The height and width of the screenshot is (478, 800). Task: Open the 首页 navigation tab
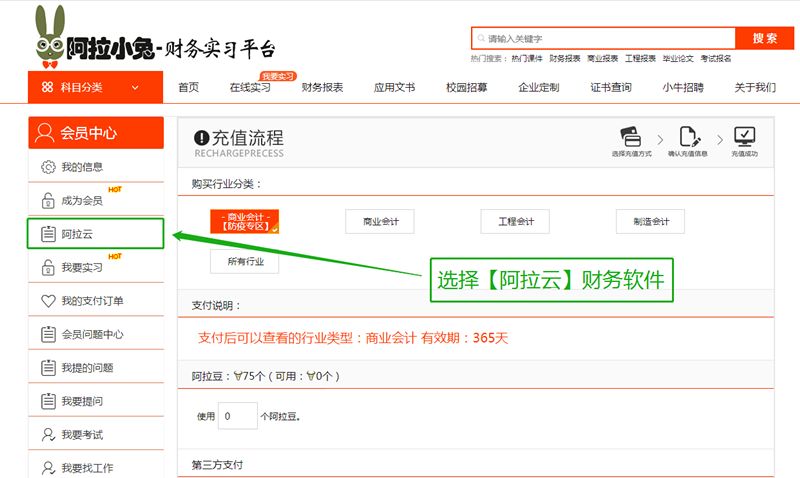[188, 87]
